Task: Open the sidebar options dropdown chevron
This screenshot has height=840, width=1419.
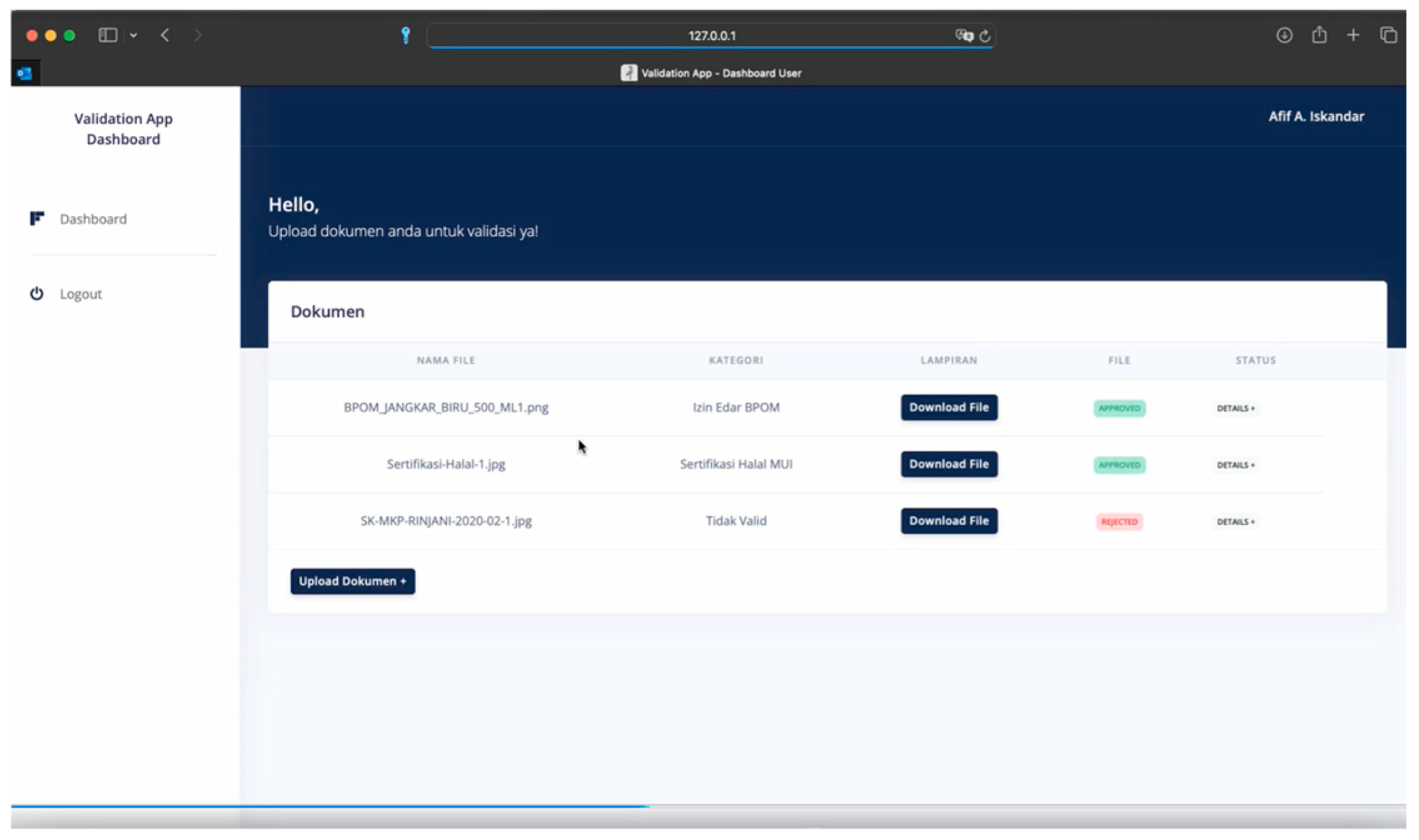Action: click(133, 36)
